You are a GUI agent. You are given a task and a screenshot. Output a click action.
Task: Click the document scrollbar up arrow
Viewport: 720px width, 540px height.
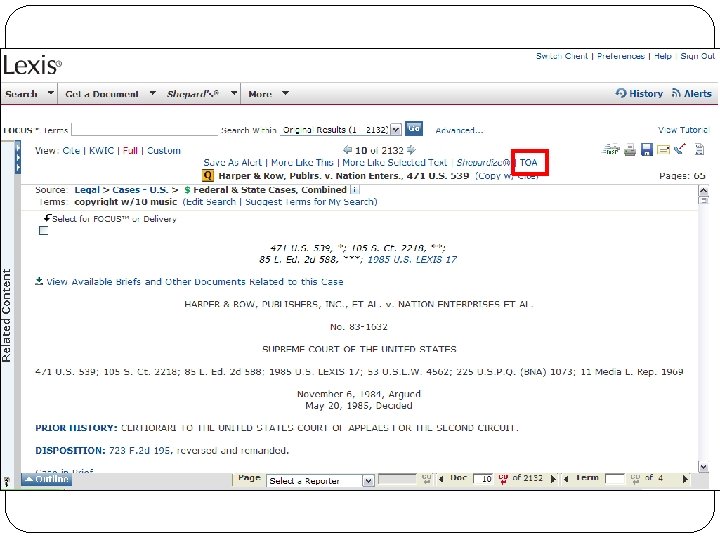point(703,191)
